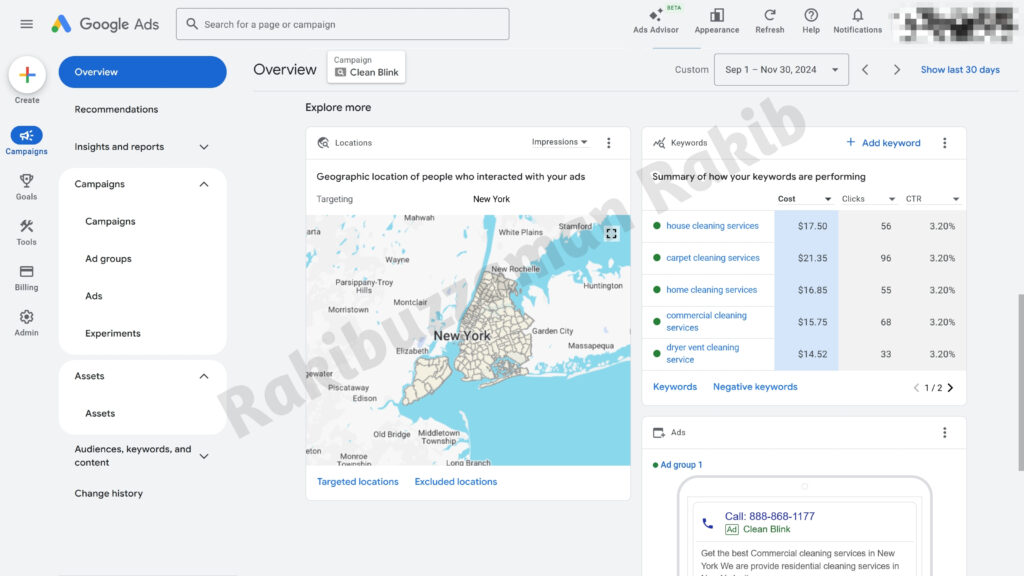Viewport: 1024px width, 576px height.
Task: Open the Tools sidebar icon
Action: point(27,226)
